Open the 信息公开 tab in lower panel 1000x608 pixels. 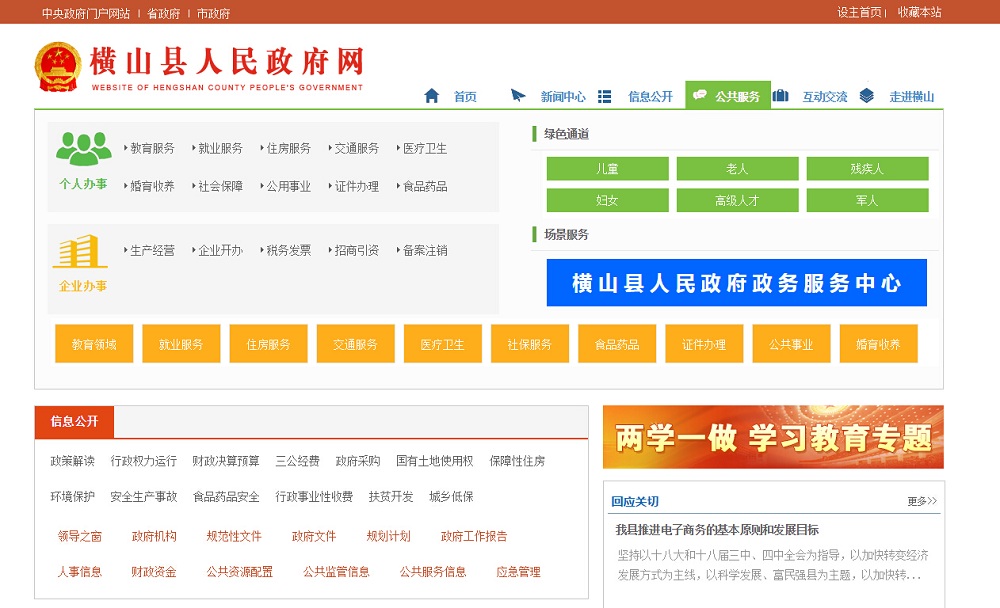coord(75,422)
